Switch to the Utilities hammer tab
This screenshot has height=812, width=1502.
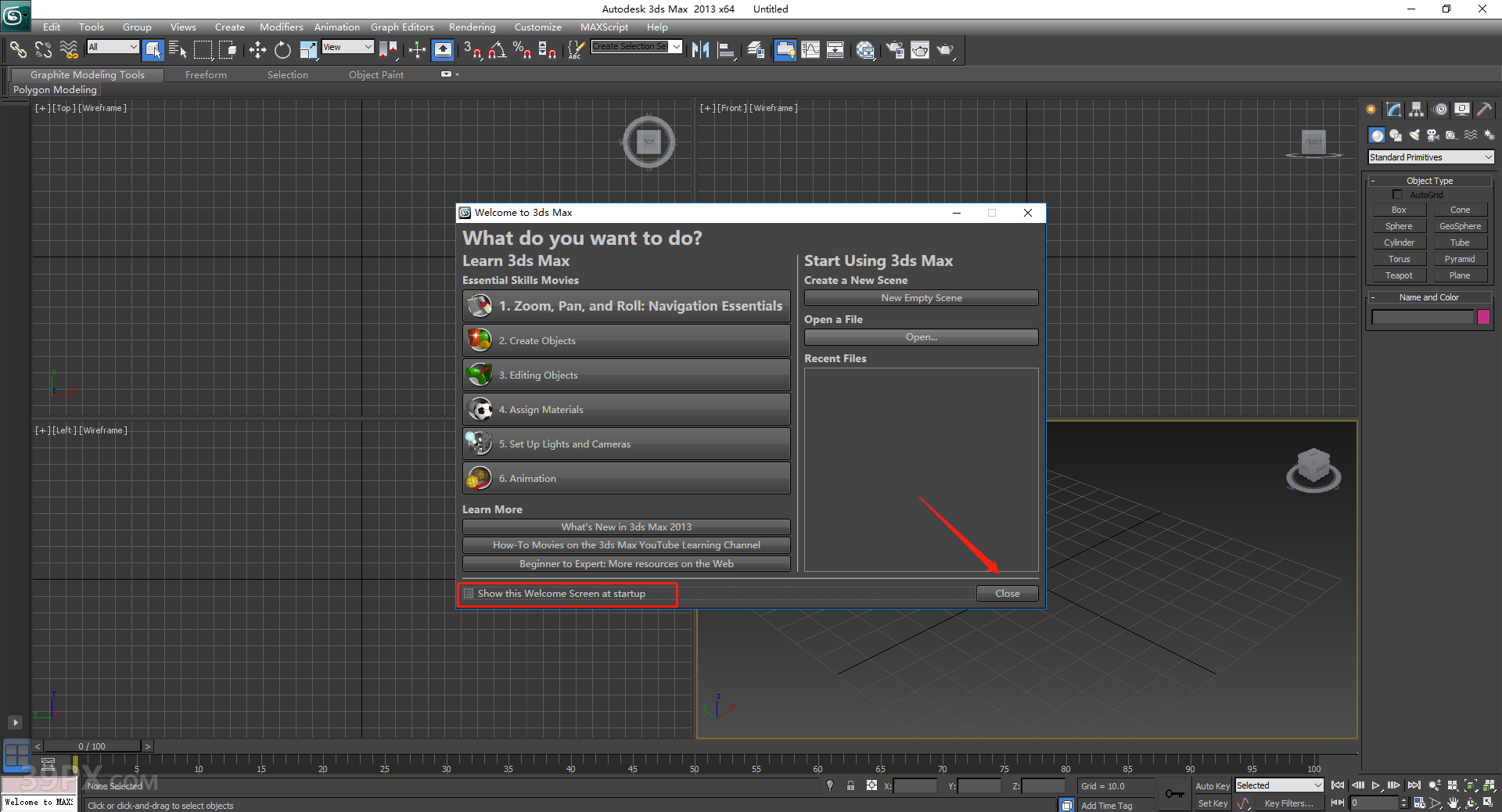point(1485,110)
